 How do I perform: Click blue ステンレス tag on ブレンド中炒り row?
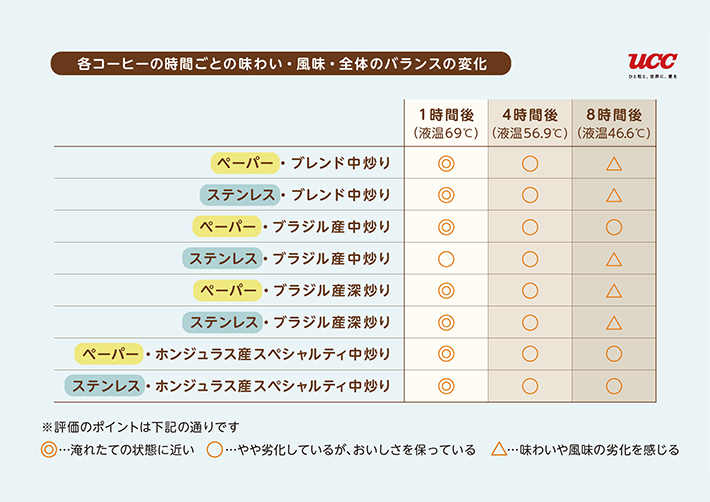click(240, 195)
